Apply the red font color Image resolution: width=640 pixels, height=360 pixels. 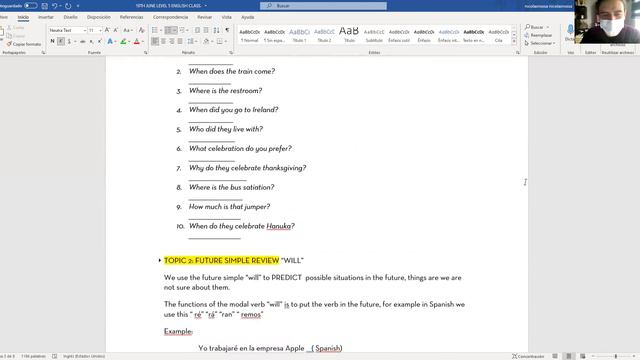(137, 41)
